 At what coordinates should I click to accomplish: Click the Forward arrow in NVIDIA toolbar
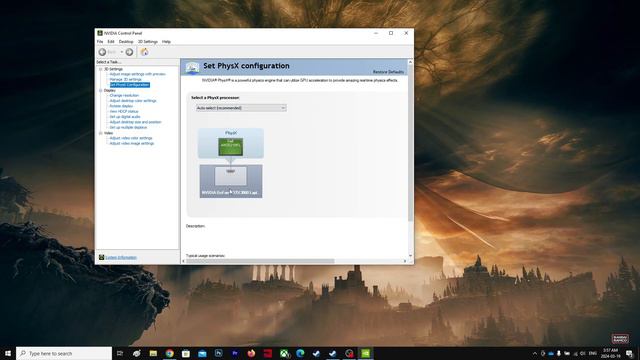[x=129, y=52]
